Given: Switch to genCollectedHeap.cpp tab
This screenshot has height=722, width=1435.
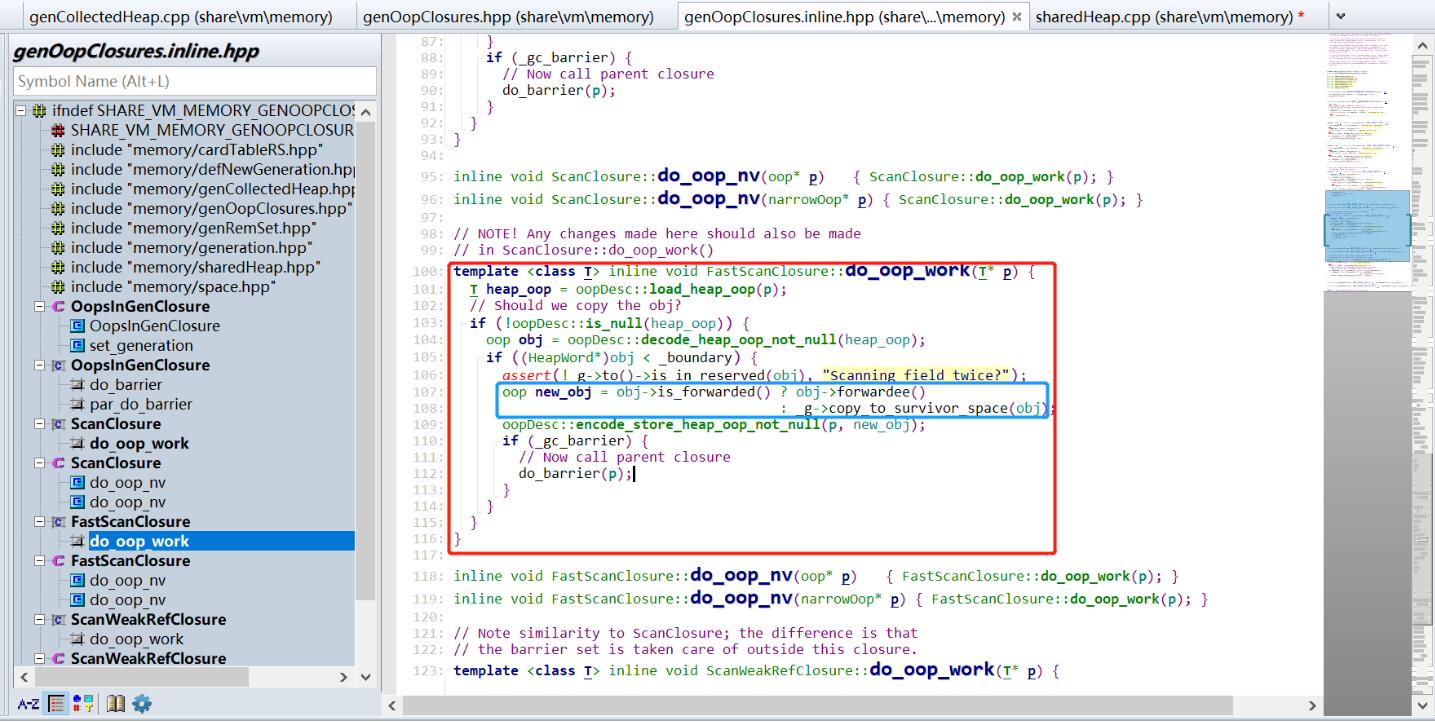Looking at the screenshot, I should tap(180, 16).
